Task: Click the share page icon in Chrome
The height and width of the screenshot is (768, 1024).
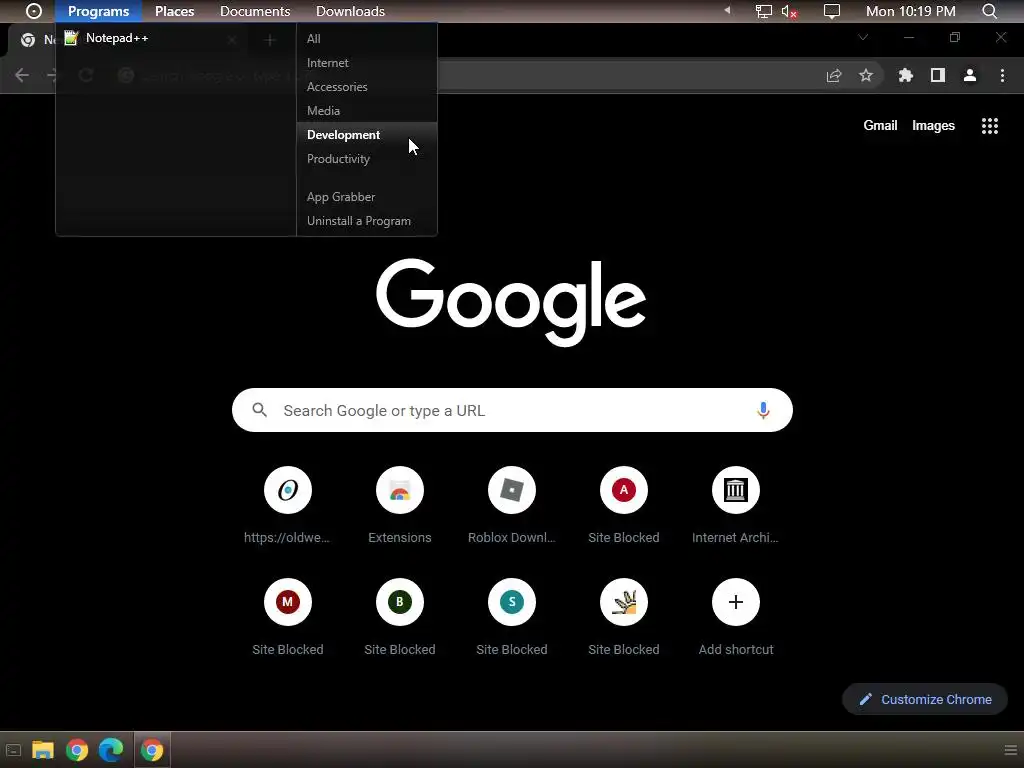Action: [x=834, y=75]
